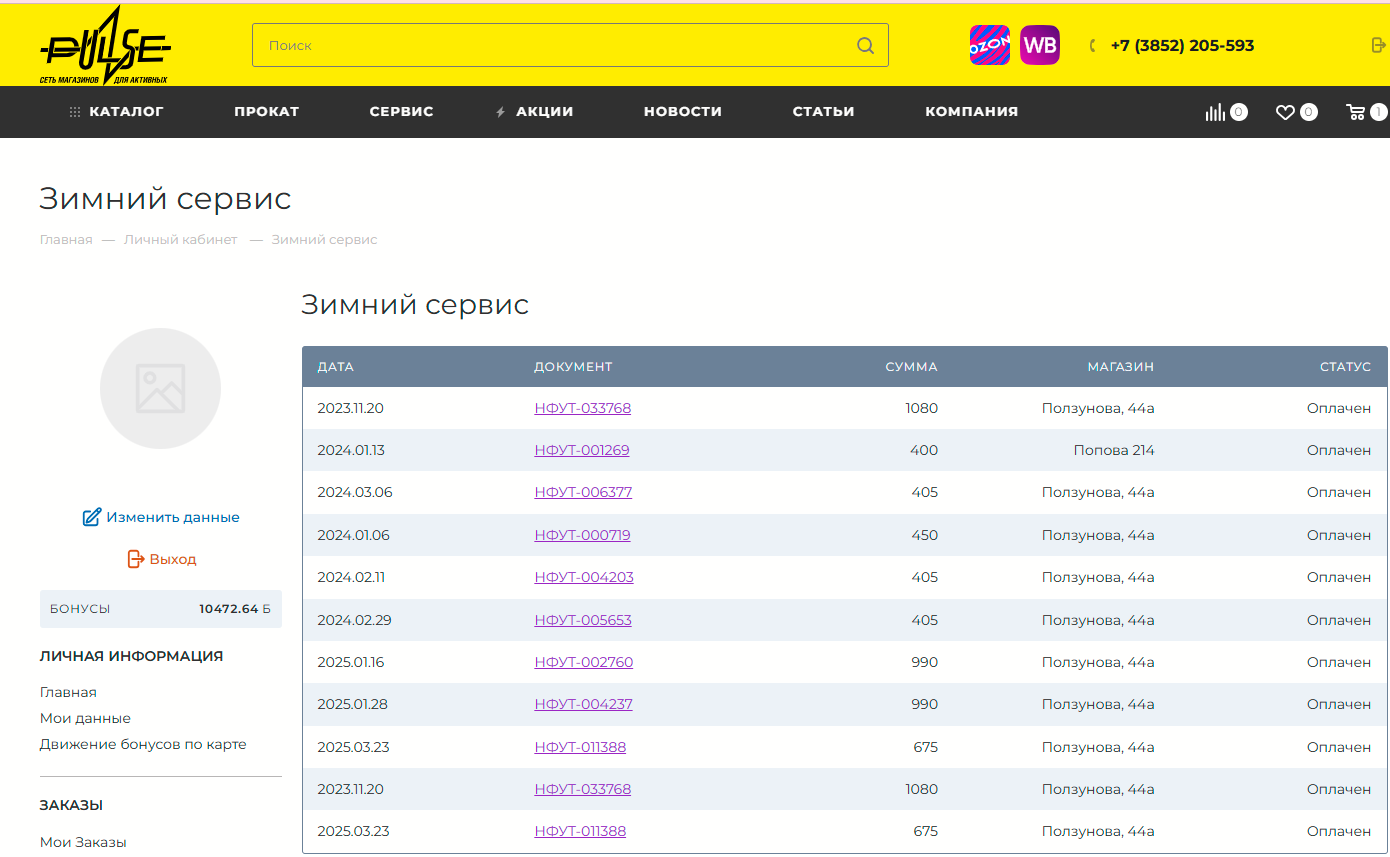1390x857 pixels.
Task: Click the Личный кабинет breadcrumb
Action: click(180, 240)
